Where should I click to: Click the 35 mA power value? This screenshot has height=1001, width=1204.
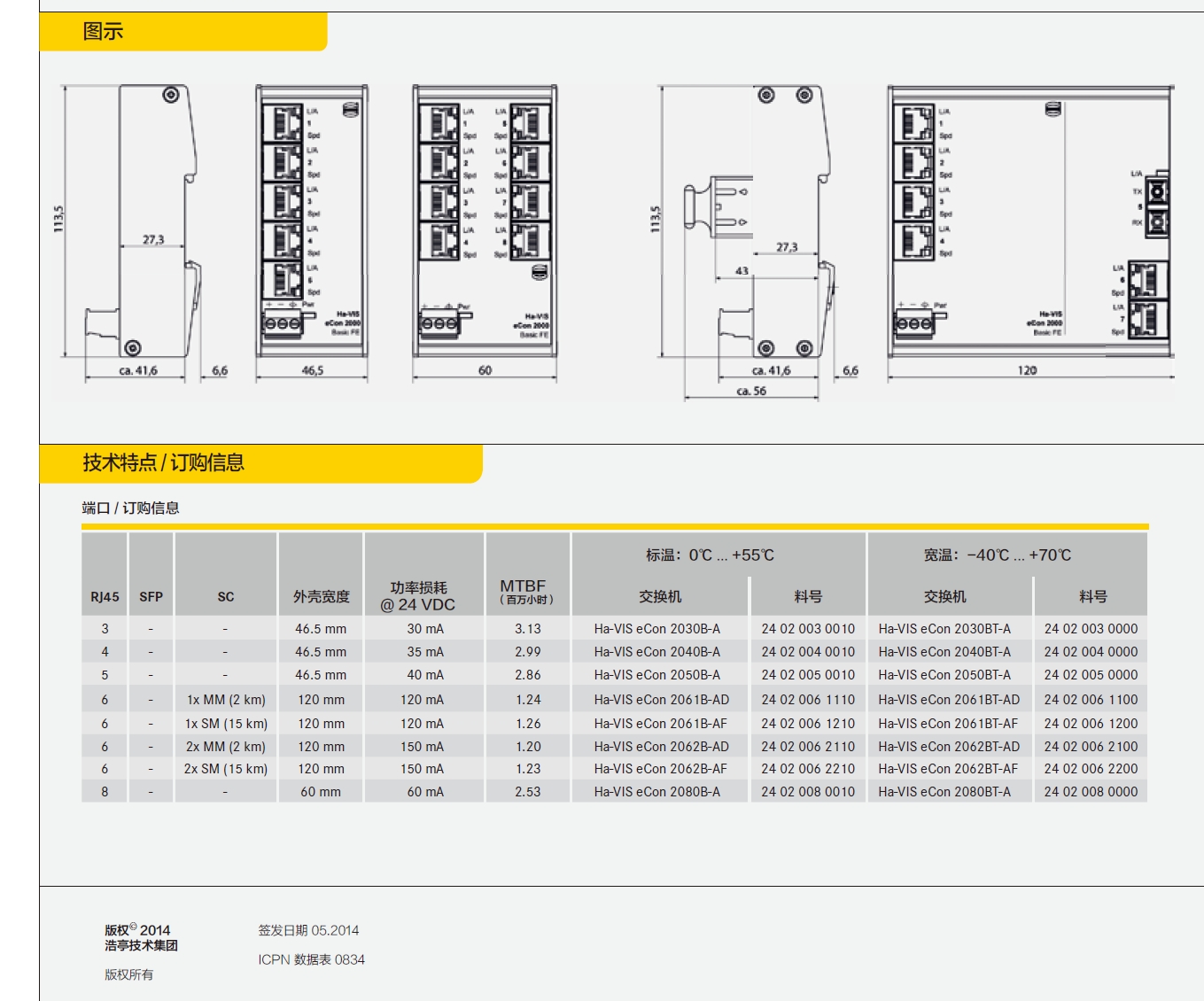425,652
